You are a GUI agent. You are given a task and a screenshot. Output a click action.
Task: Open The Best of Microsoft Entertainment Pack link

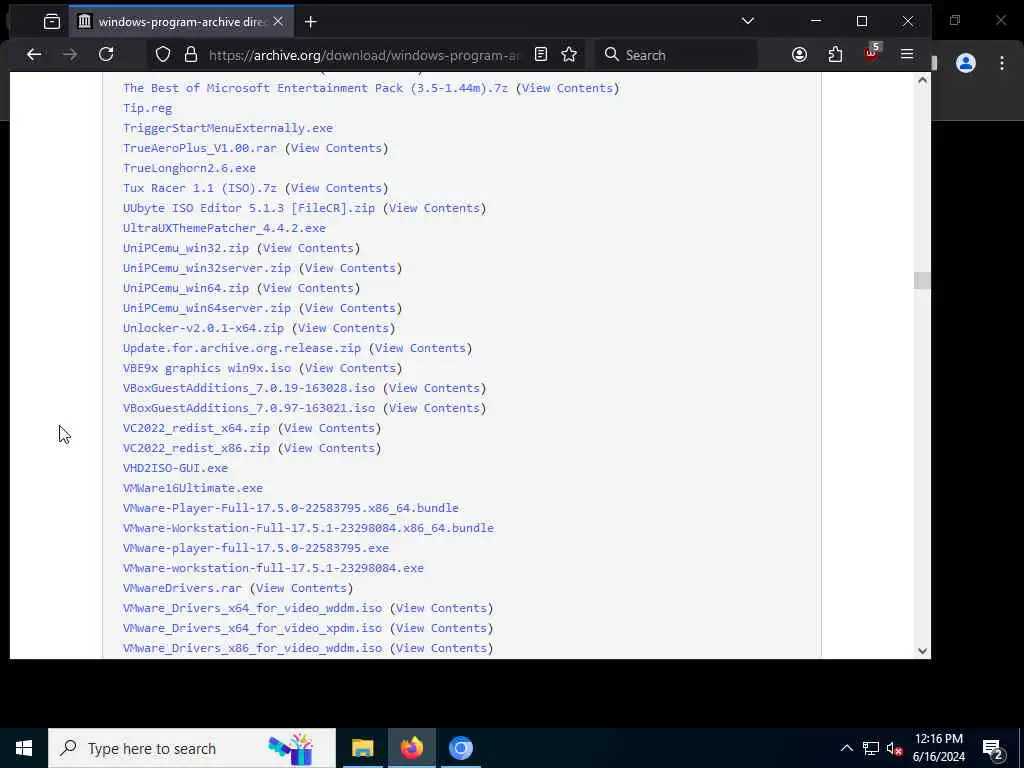coord(315,88)
